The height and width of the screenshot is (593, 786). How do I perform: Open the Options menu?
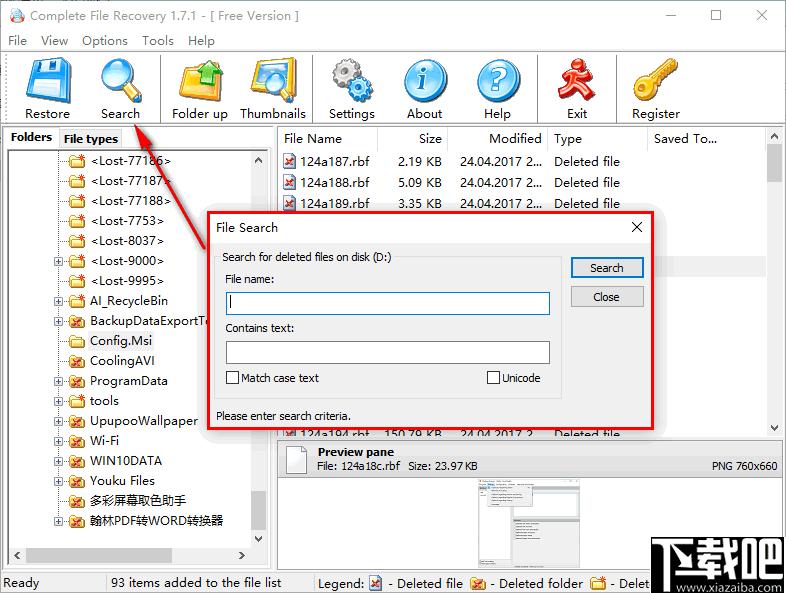point(105,41)
